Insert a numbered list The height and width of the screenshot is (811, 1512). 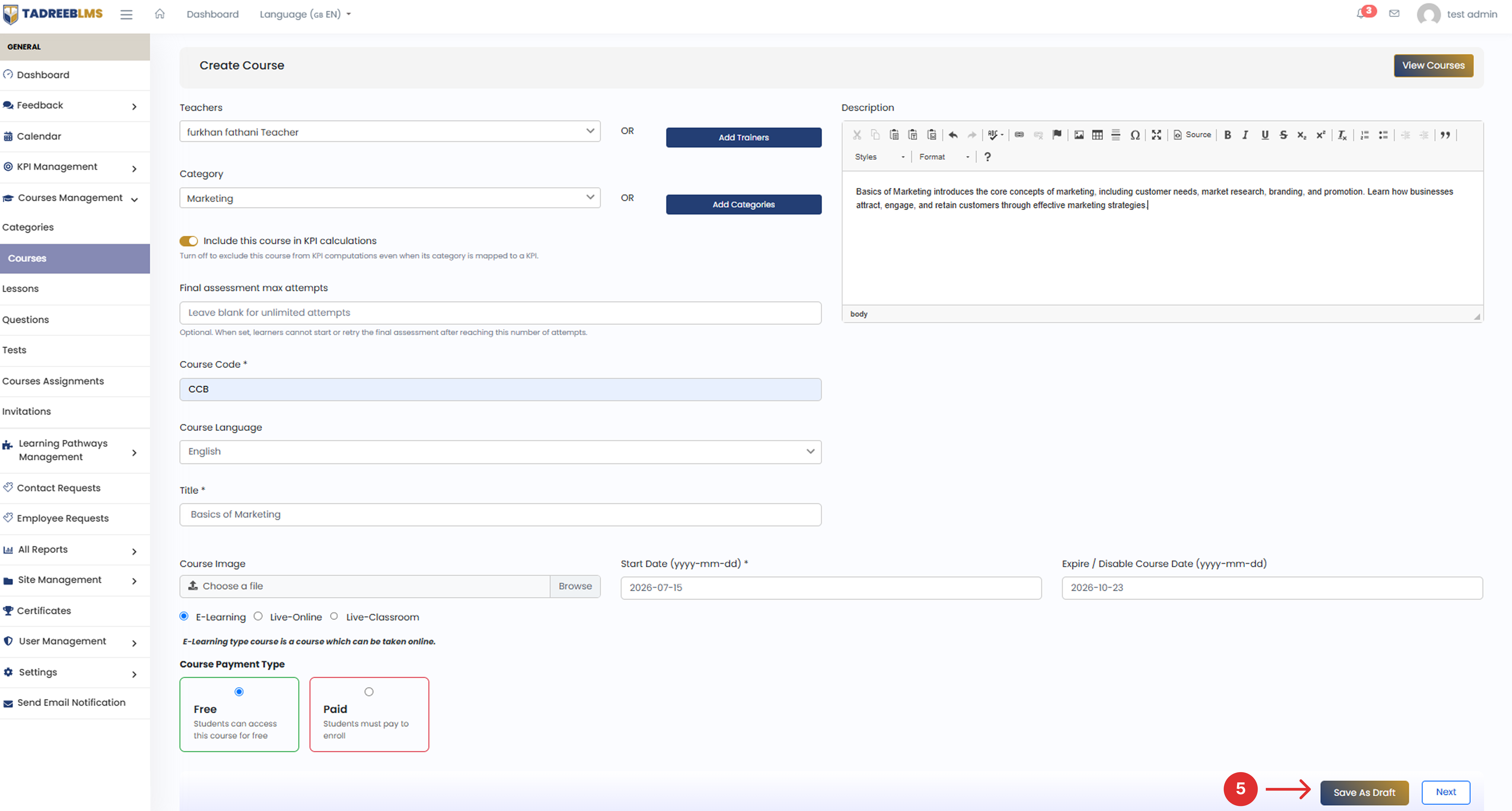click(x=1365, y=135)
